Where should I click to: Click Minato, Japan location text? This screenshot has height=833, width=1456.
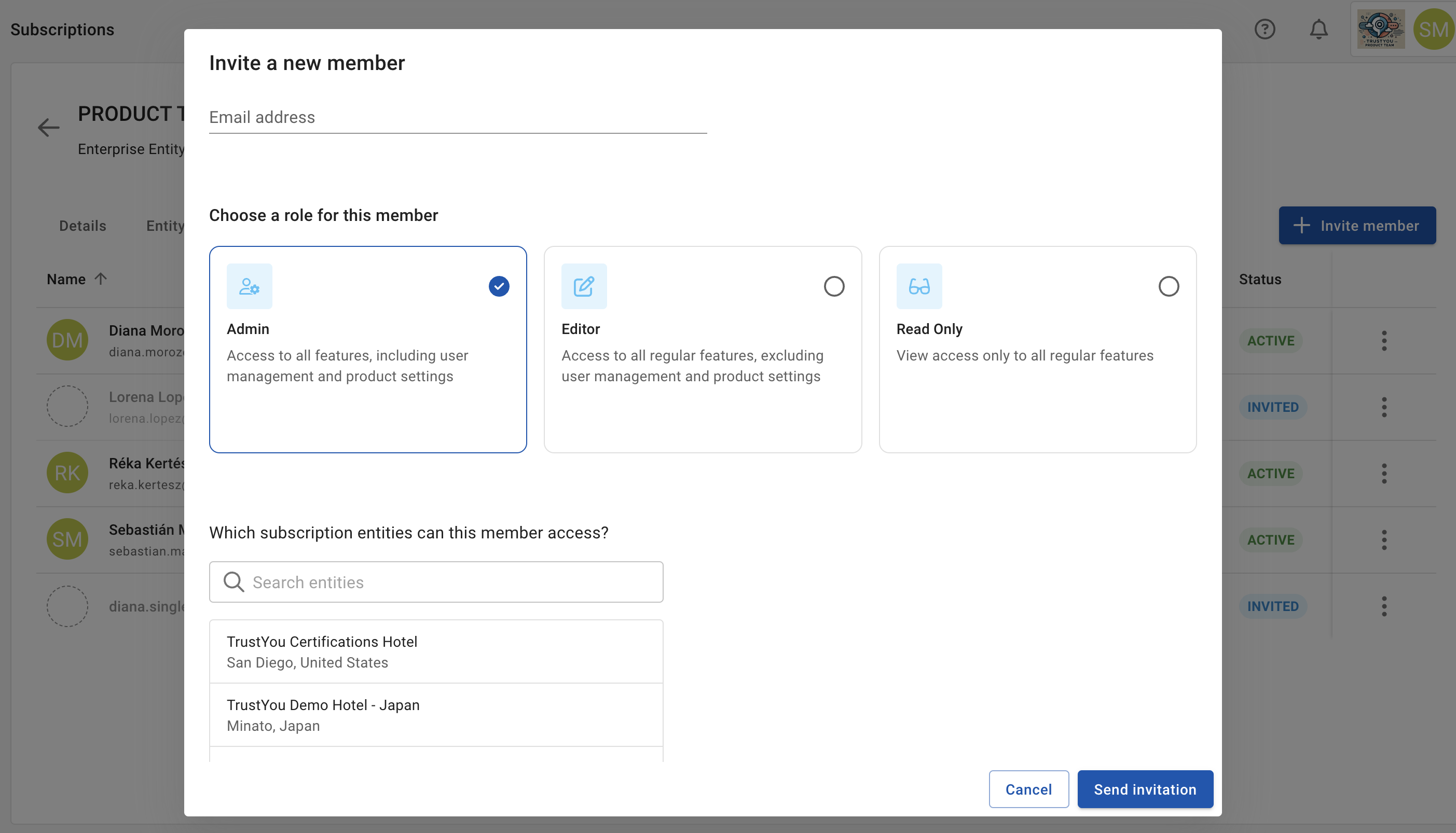click(x=273, y=726)
